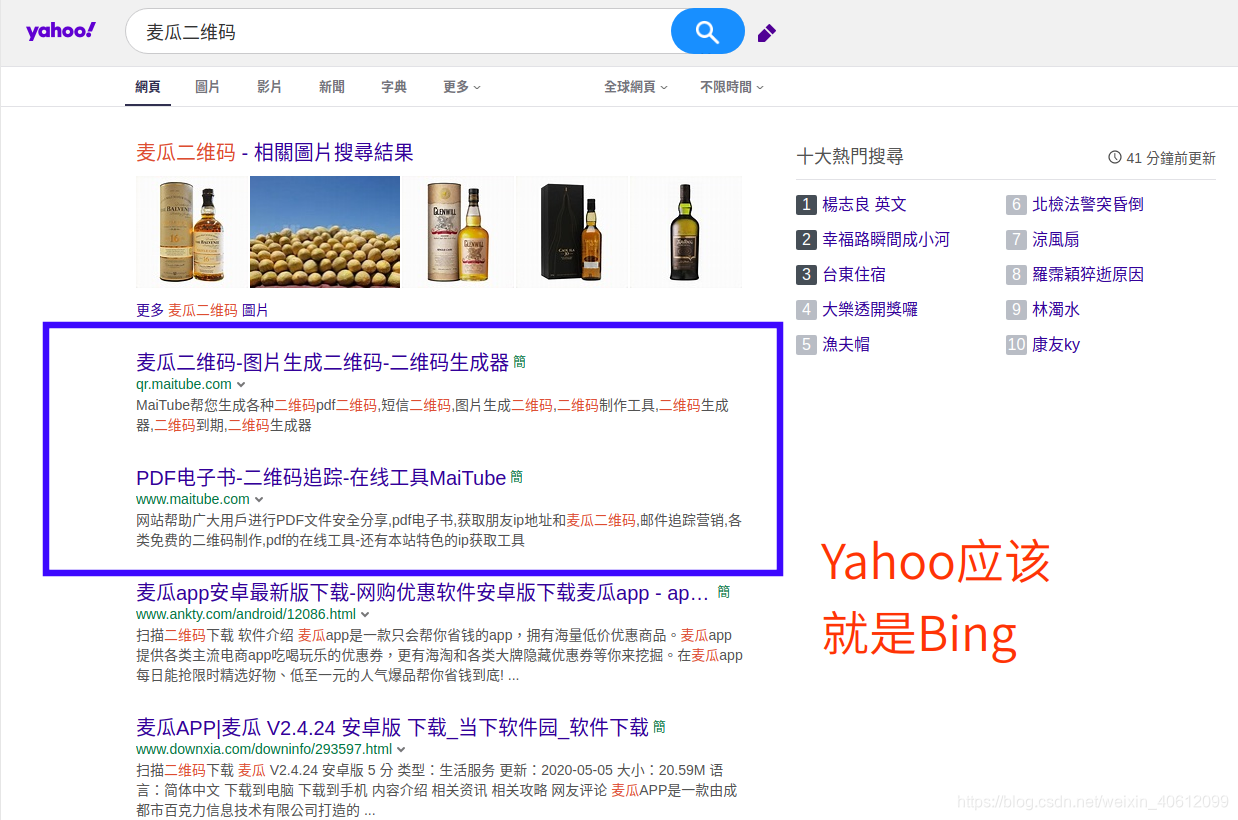Click the www.maitube.com URL text
The image size is (1238, 820).
(193, 499)
